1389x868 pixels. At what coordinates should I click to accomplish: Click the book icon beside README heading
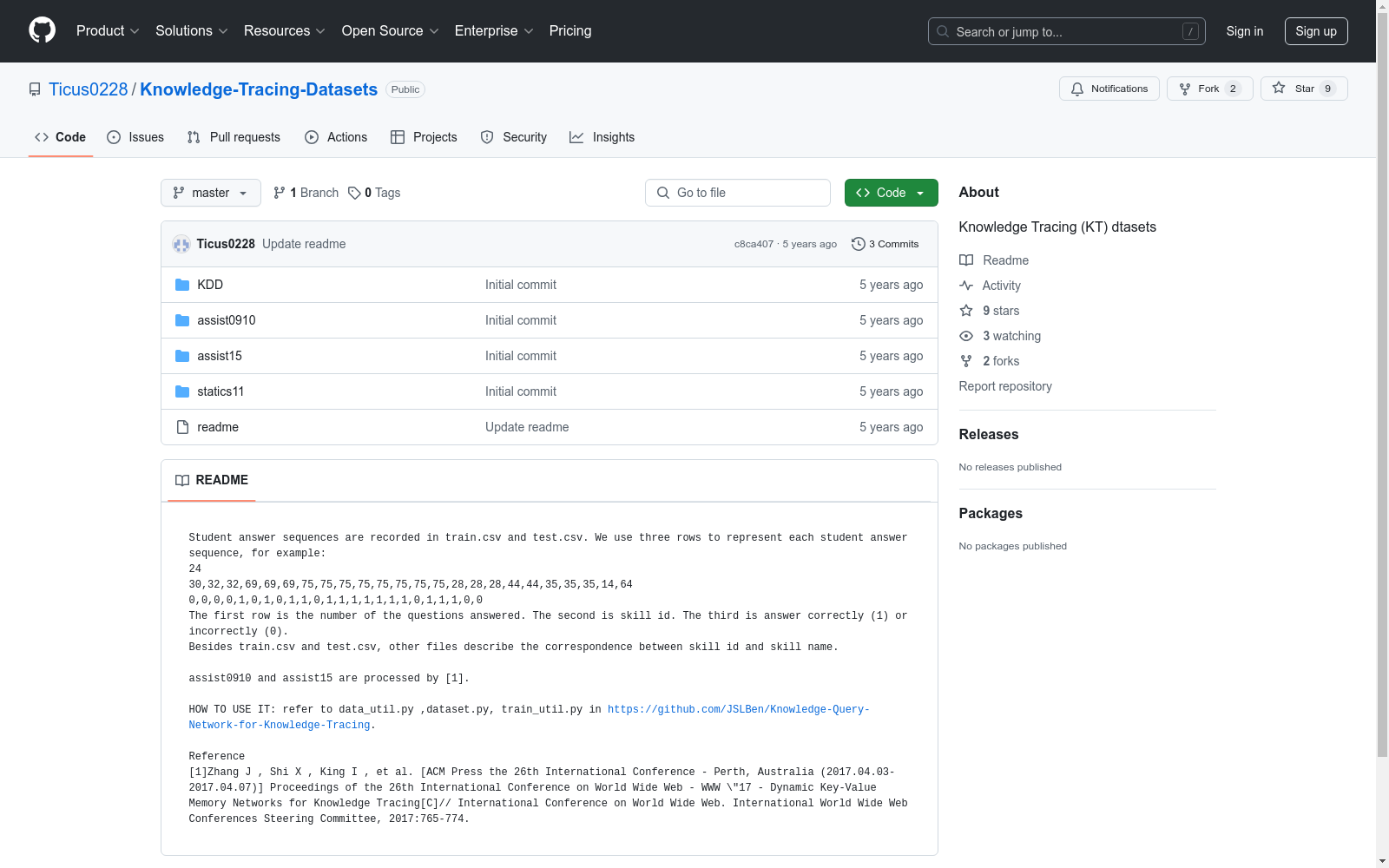(x=182, y=480)
